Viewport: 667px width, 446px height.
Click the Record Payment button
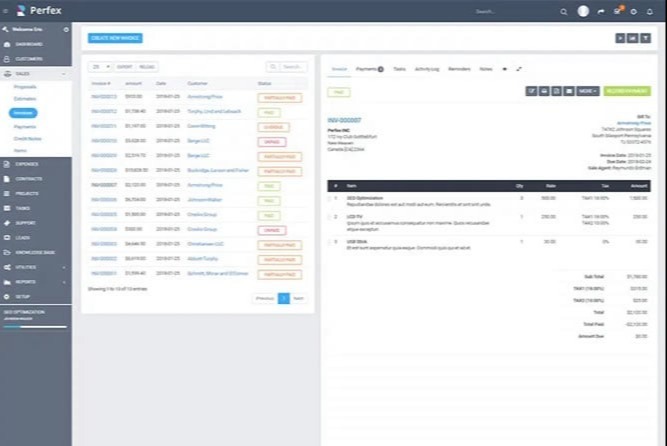point(627,91)
